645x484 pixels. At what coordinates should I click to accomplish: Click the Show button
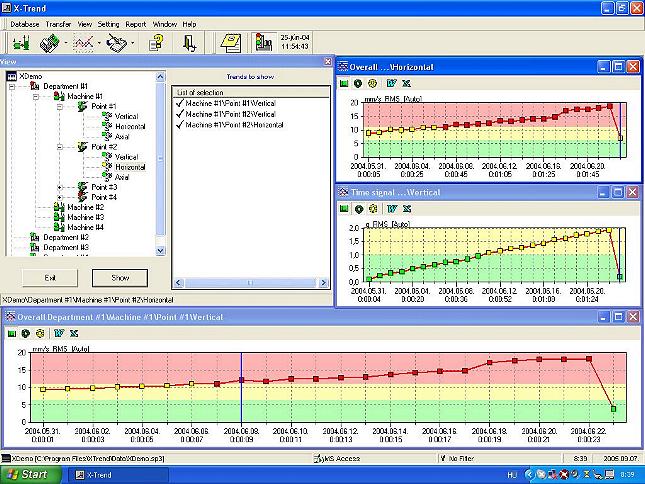click(119, 278)
